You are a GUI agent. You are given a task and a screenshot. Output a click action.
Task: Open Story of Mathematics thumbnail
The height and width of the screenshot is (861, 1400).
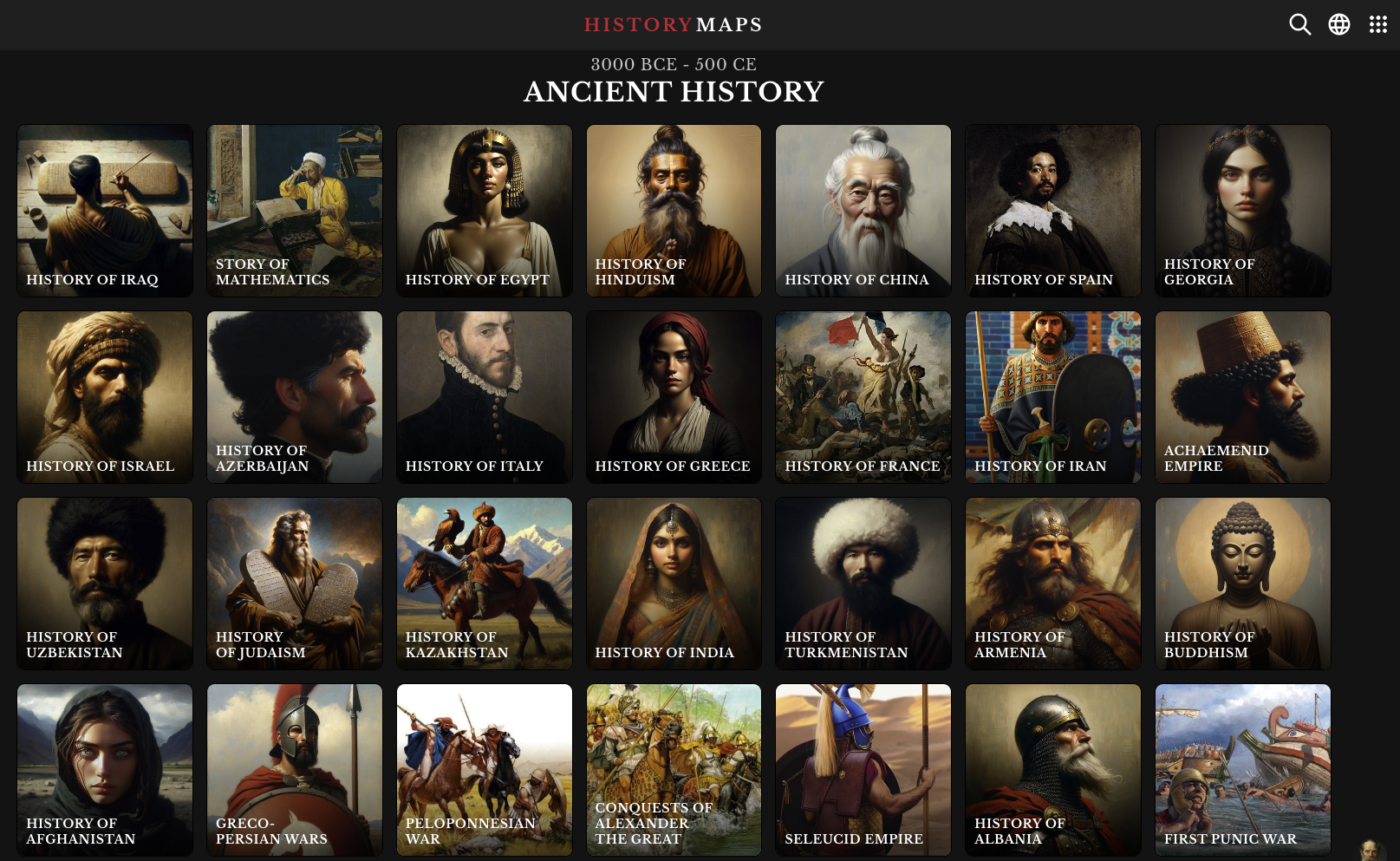pos(295,211)
